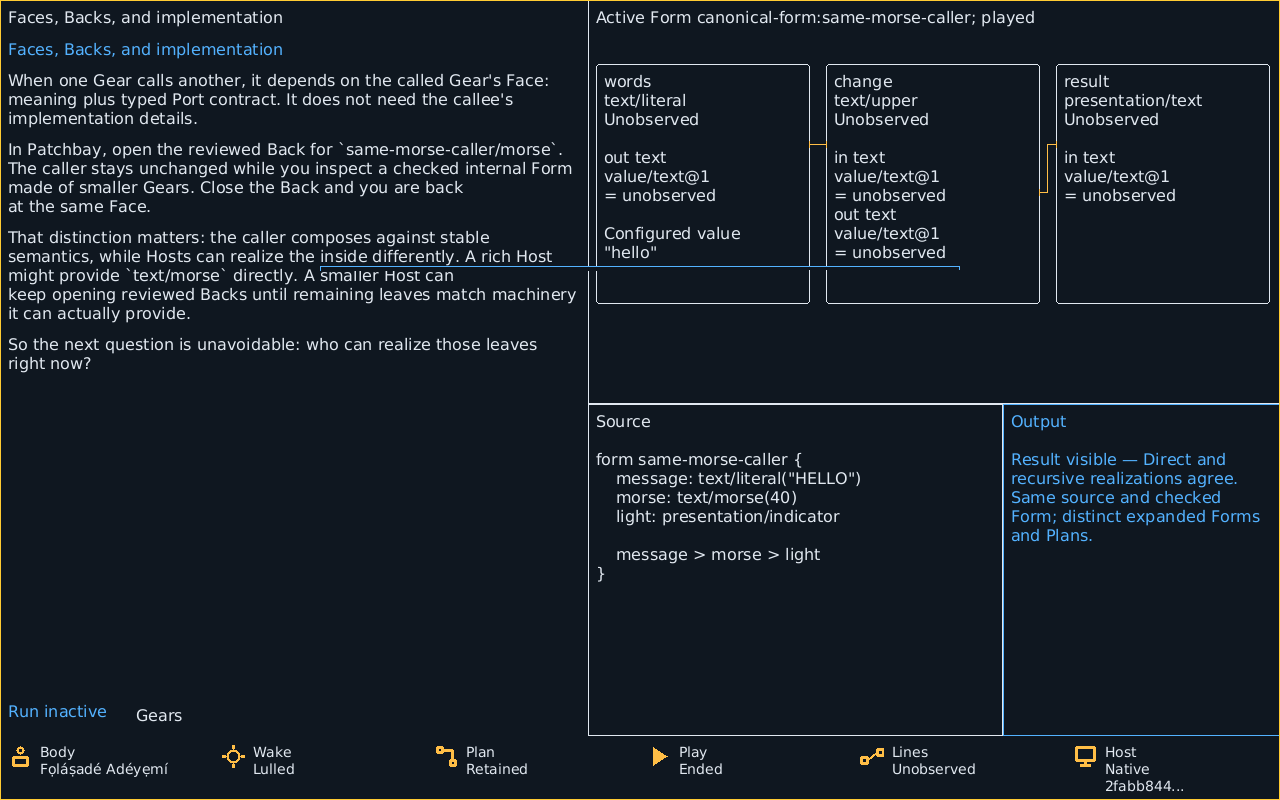Click the '2fabb844...' host hash
The image size is (1280, 800).
[1144, 787]
